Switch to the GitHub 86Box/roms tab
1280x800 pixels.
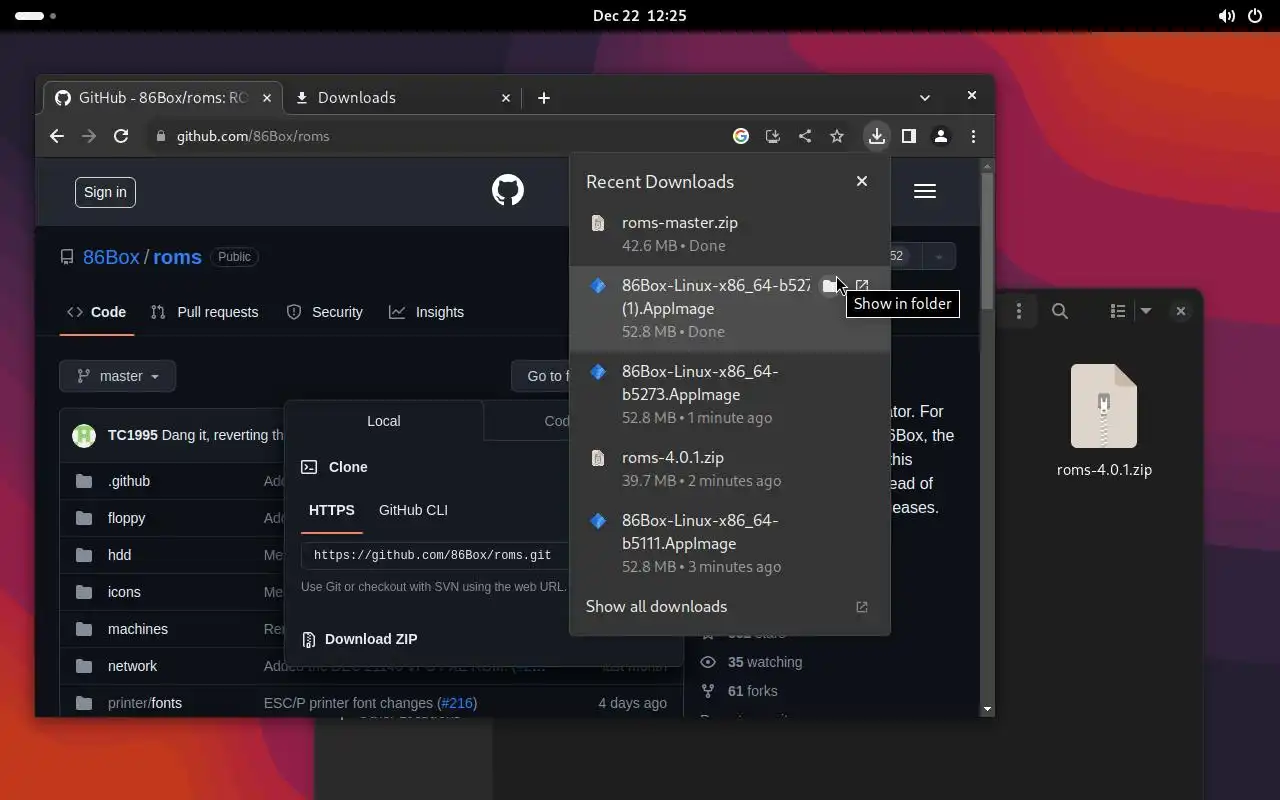click(x=163, y=97)
